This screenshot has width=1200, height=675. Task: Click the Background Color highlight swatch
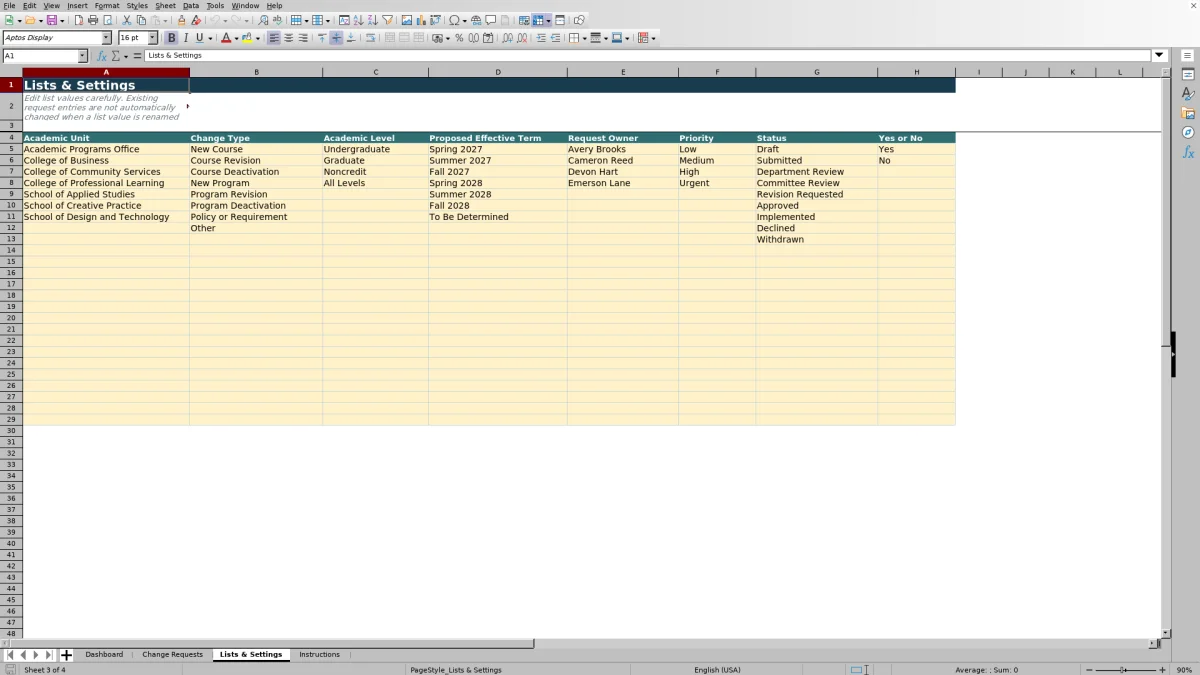tap(246, 38)
